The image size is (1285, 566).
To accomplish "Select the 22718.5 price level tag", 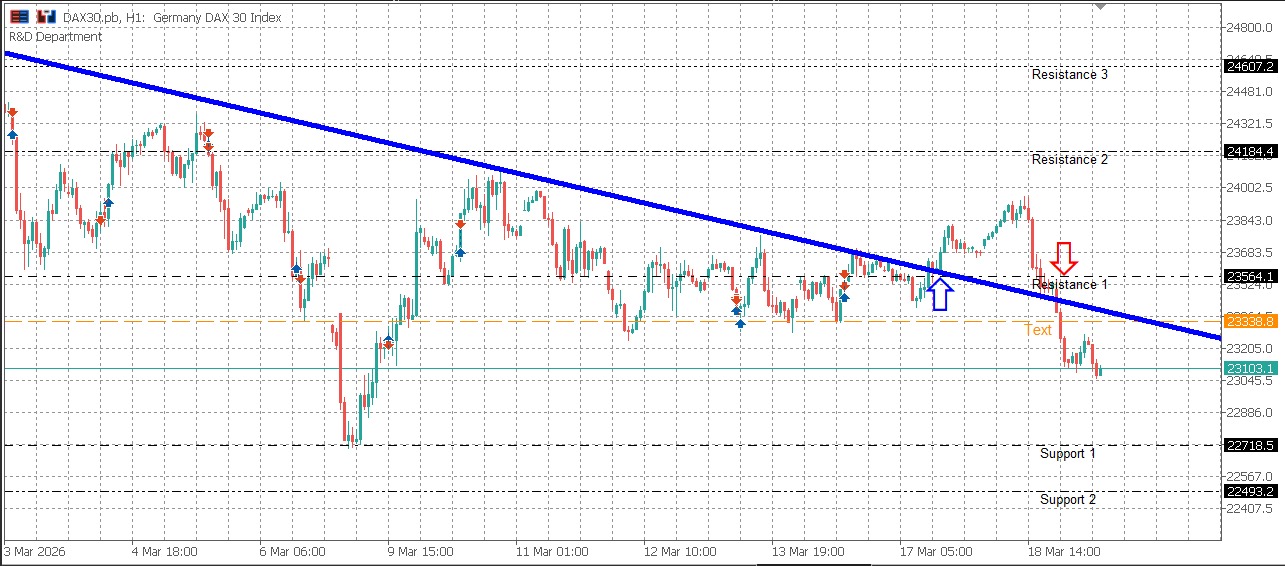I will (1249, 445).
